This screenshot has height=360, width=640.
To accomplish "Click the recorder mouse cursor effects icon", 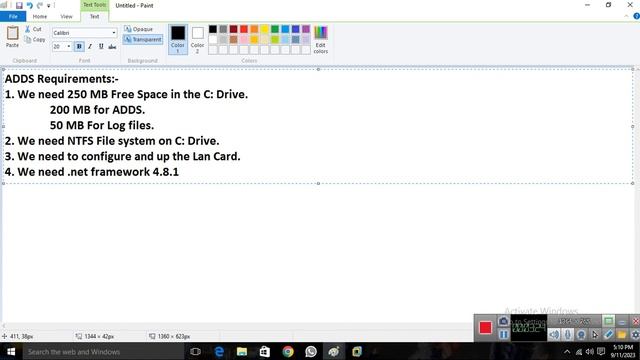I will pos(595,335).
